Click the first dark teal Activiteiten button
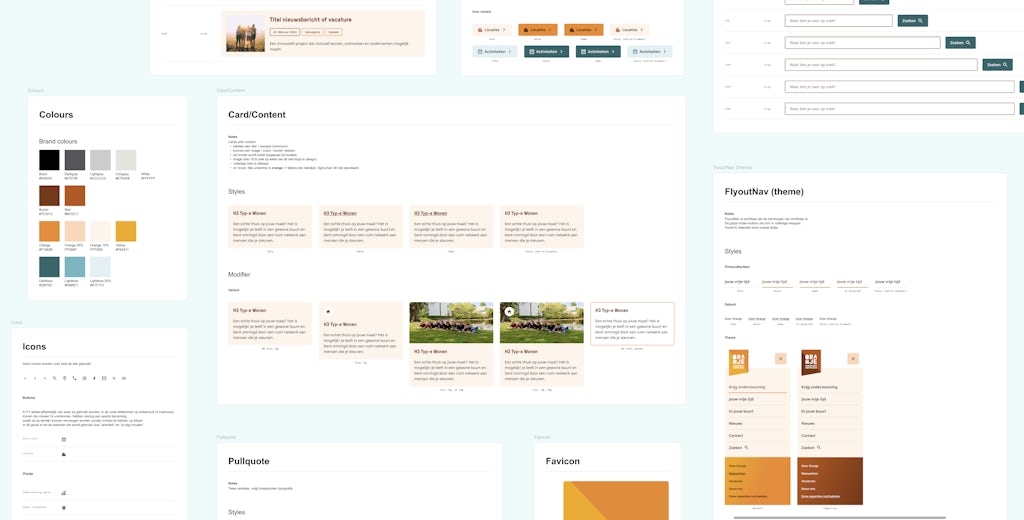Screen dimensions: 1024x520 [546, 51]
